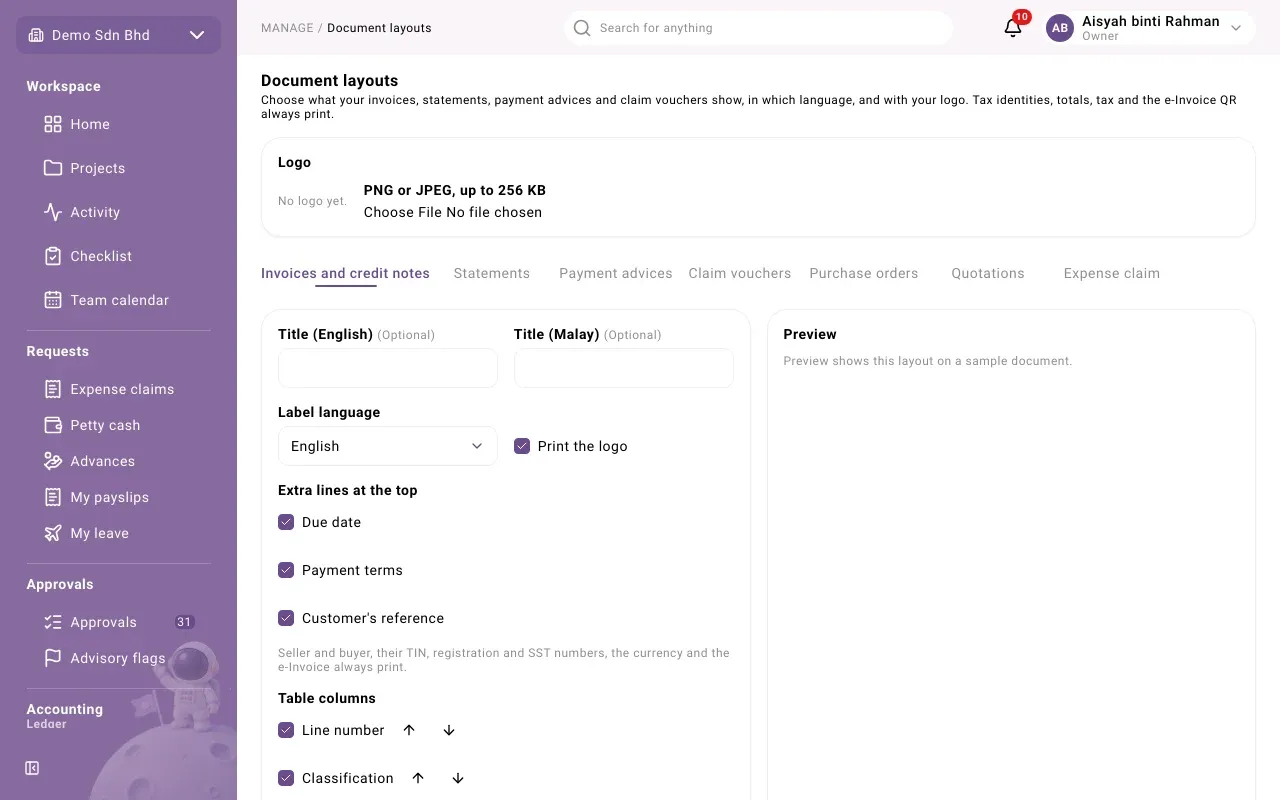Uncheck Print the logo checkbox
The height and width of the screenshot is (800, 1280).
522,446
